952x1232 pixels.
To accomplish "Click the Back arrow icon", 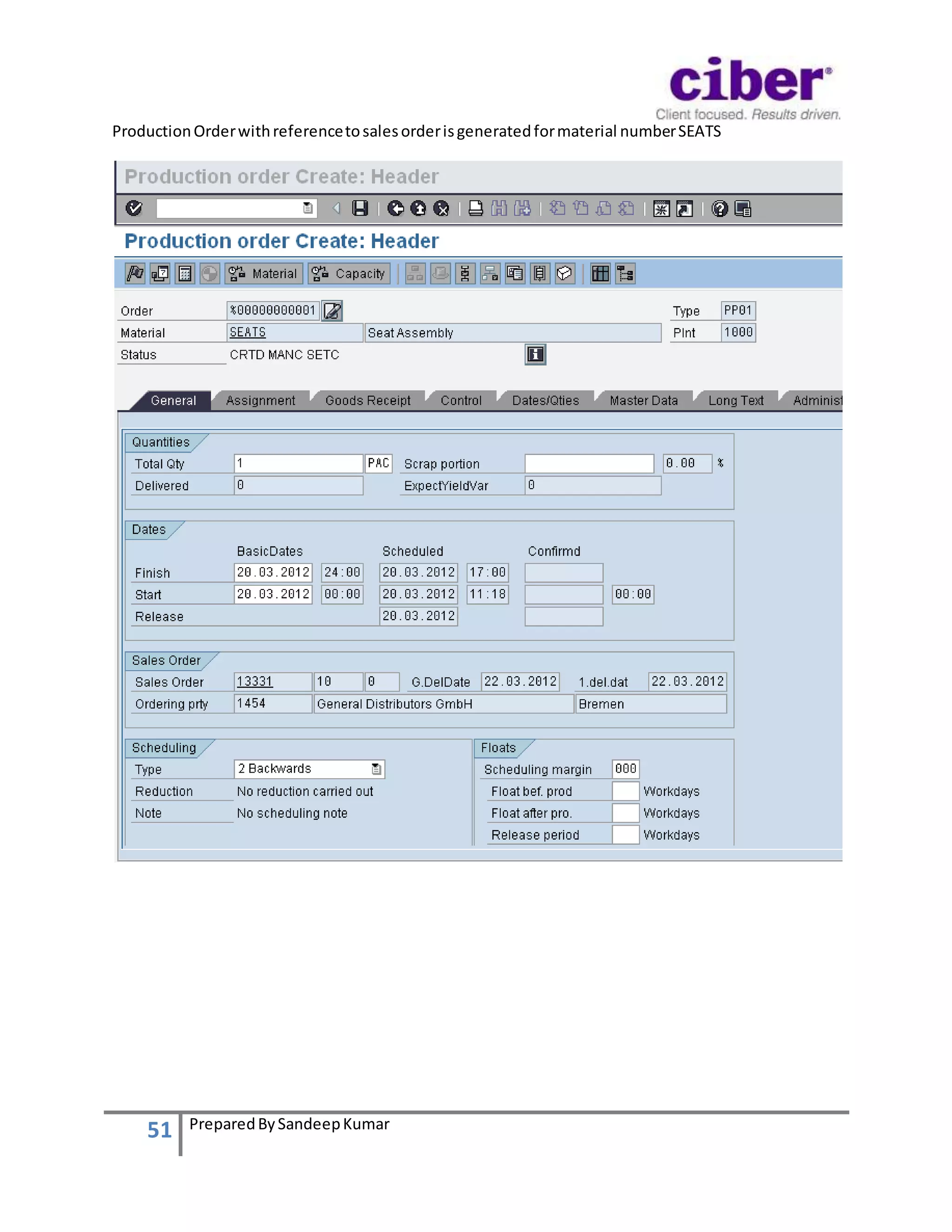I will coord(396,209).
